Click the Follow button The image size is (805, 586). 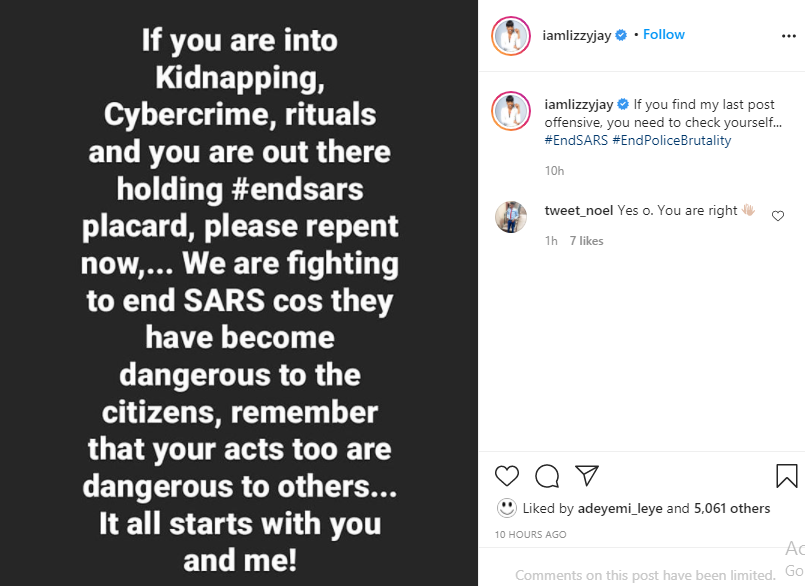(664, 35)
